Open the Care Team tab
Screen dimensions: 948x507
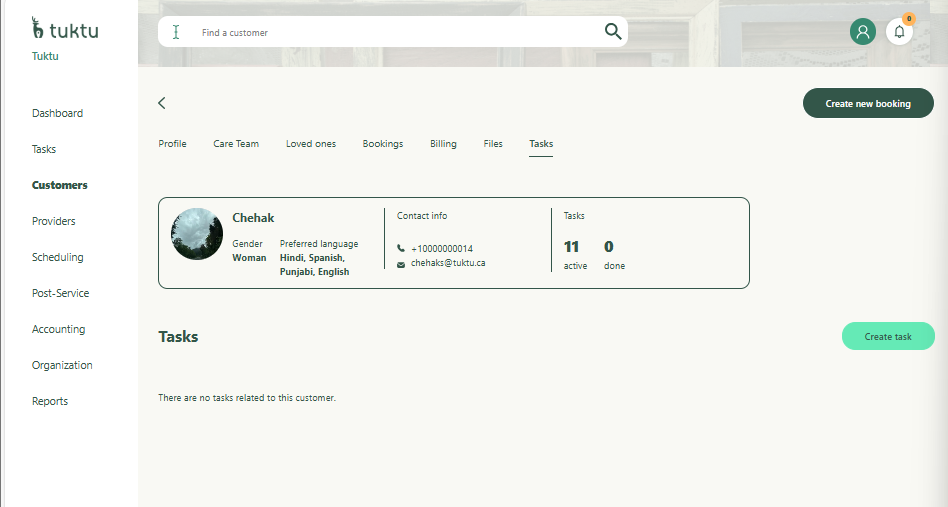[236, 144]
